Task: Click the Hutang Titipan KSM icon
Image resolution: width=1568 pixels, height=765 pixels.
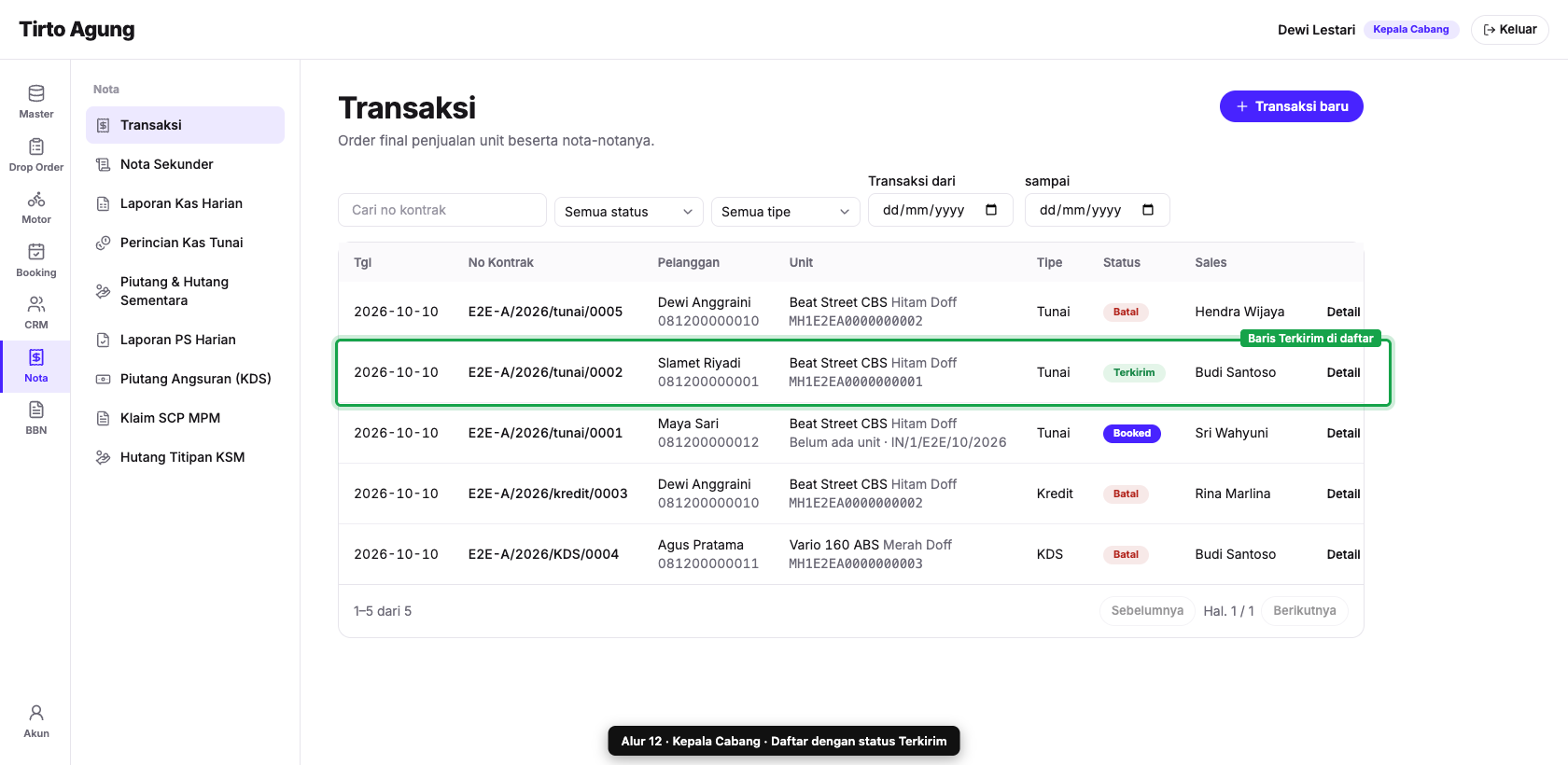Action: 104,457
